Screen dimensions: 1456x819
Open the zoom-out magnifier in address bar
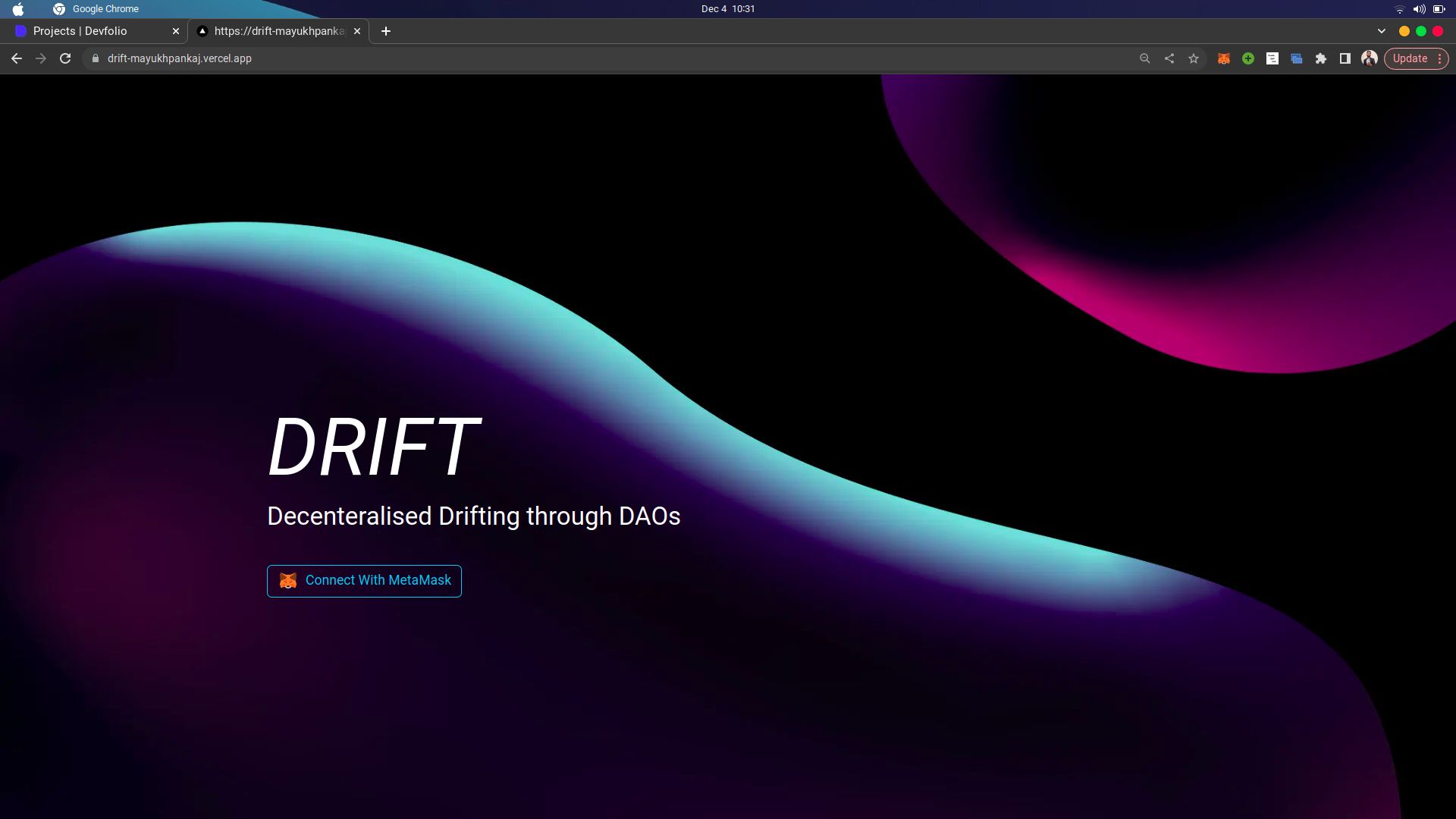(1145, 58)
